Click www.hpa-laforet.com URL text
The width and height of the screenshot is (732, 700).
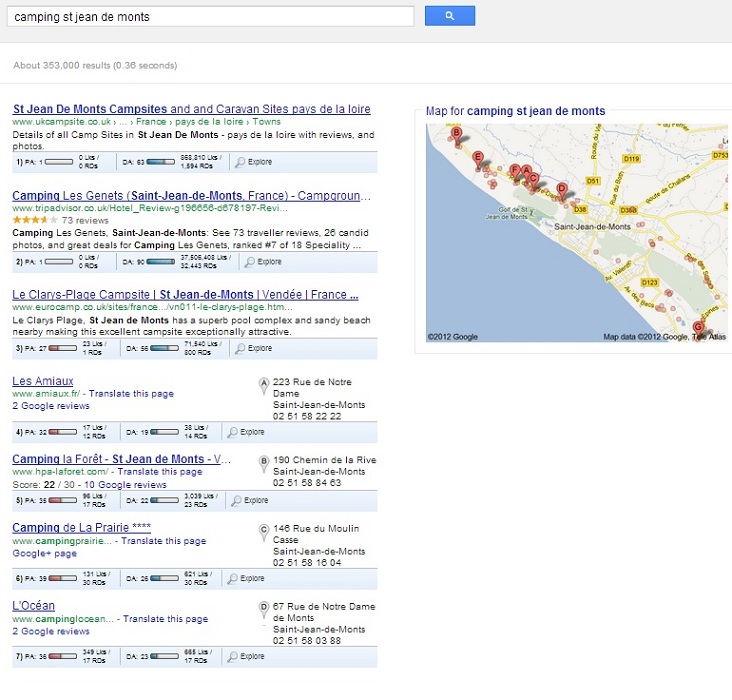[60, 472]
